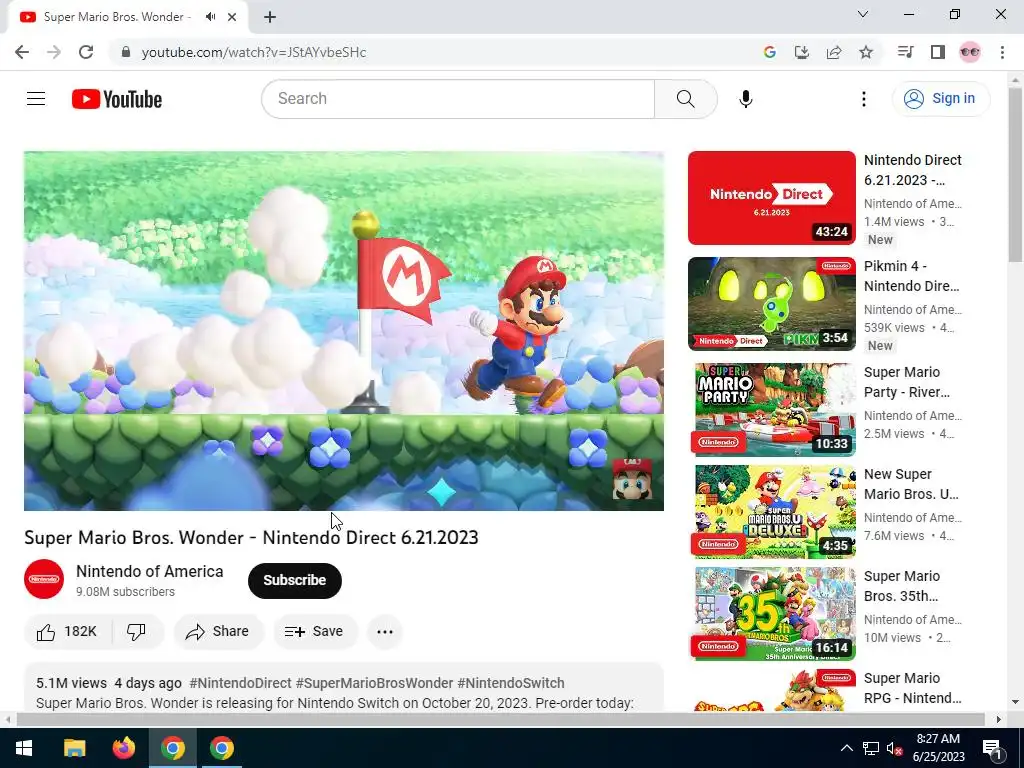Screen dimensions: 1024x768
Task: Click the #NintendoSwitch hashtag
Action: point(511,683)
